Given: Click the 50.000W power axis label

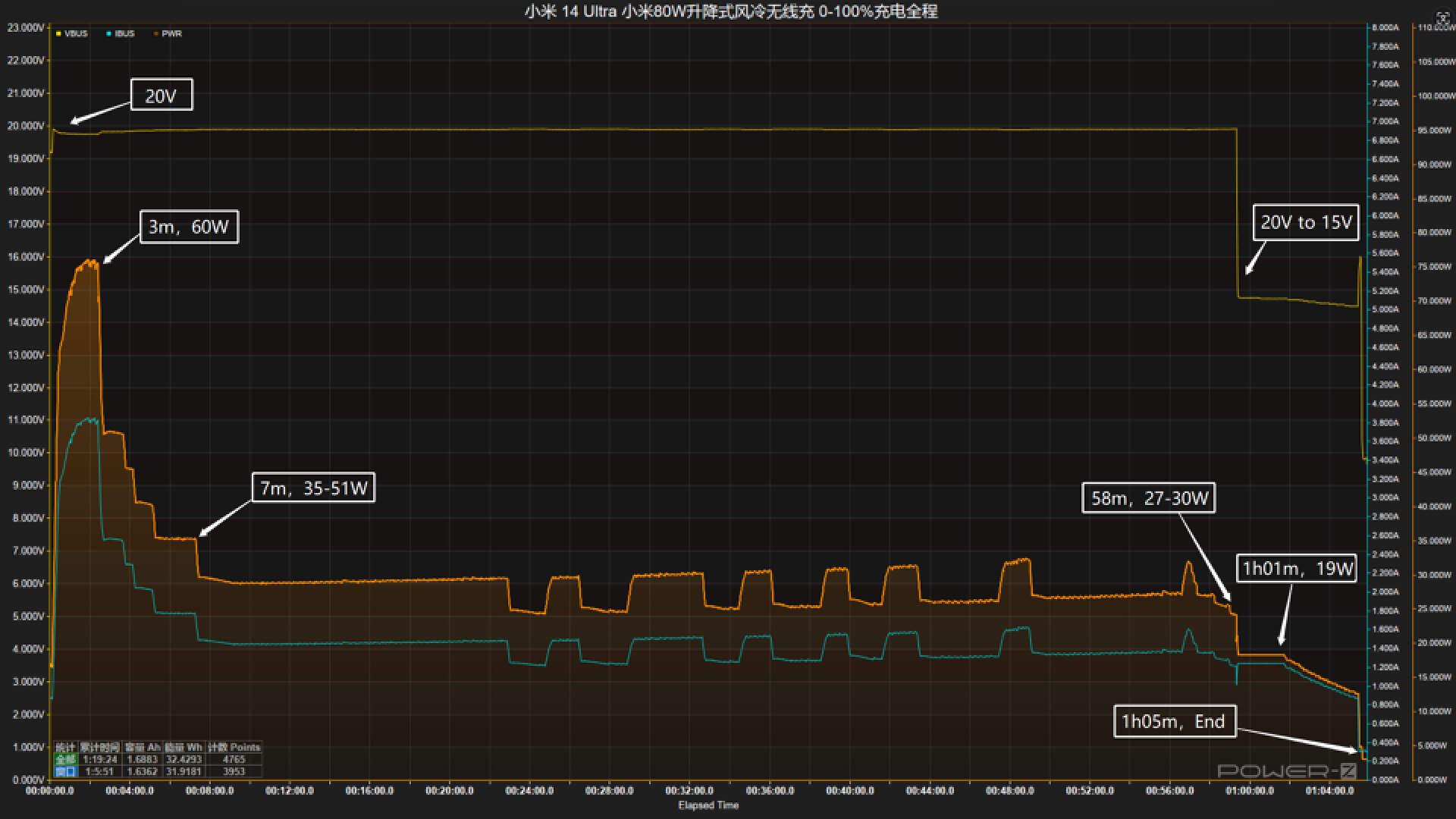Looking at the screenshot, I should [x=1436, y=438].
